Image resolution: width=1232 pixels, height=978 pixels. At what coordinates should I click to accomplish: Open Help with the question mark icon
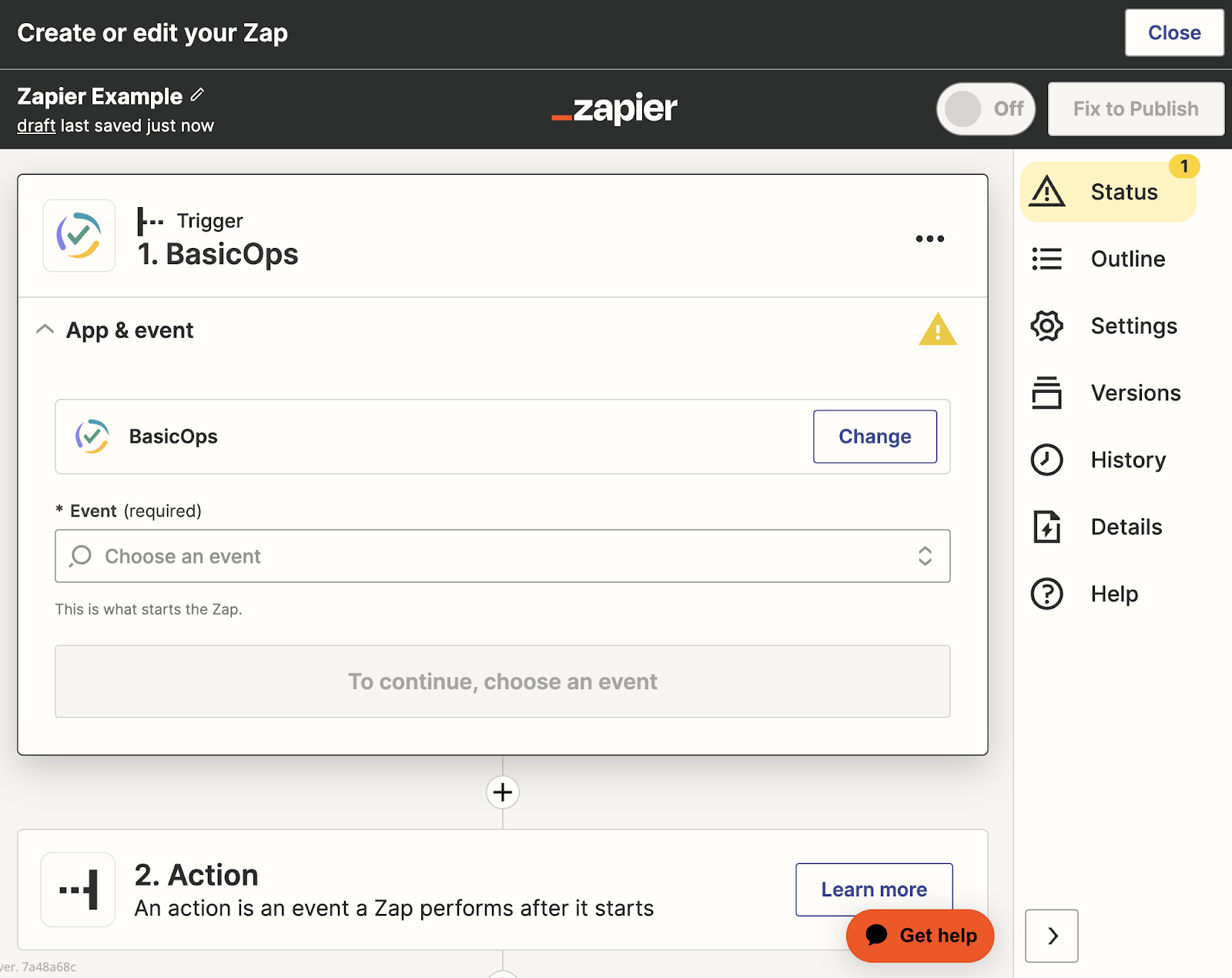[1046, 594]
